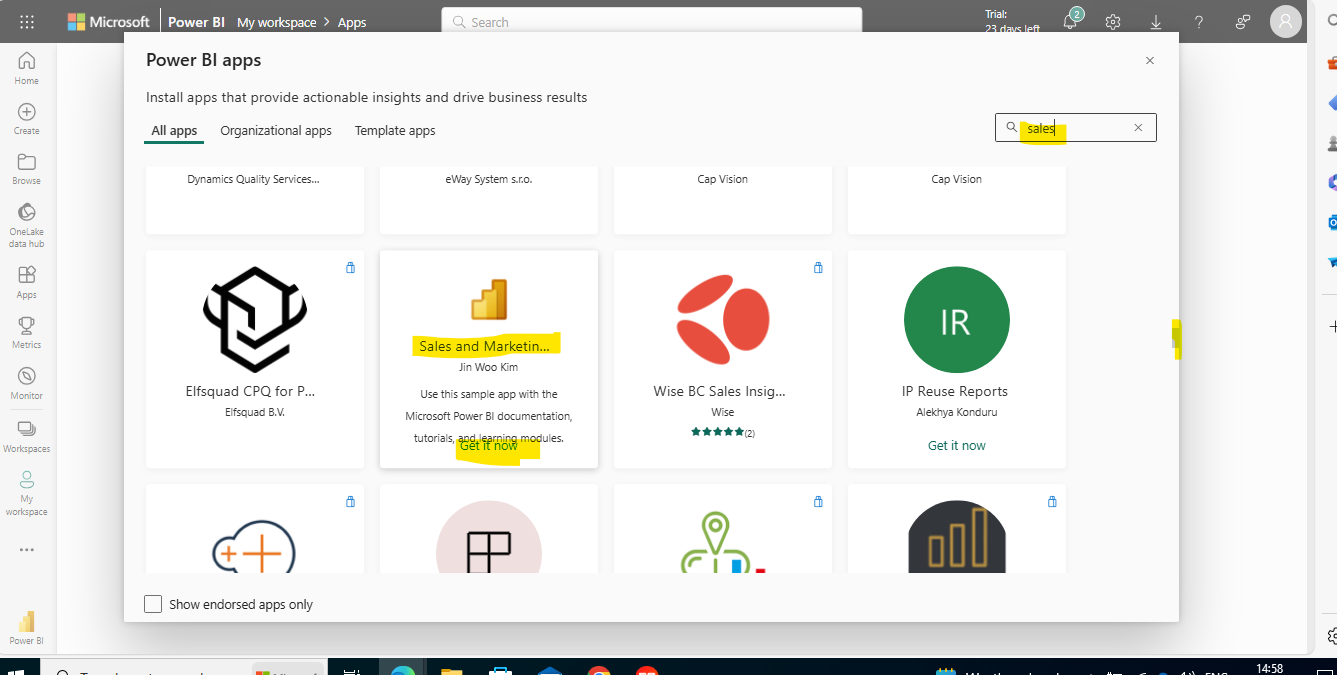1337x675 pixels.
Task: Show more navigation options via ellipsis
Action: (27, 549)
